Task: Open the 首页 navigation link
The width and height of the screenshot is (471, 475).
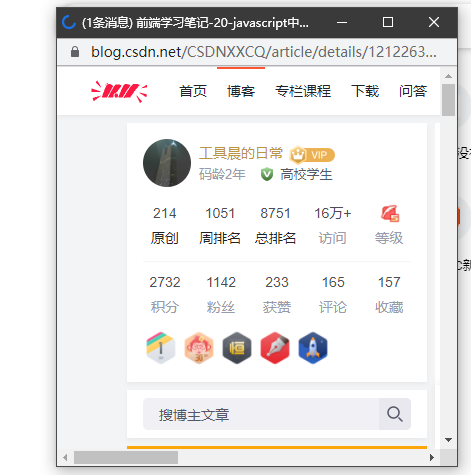Action: [193, 91]
